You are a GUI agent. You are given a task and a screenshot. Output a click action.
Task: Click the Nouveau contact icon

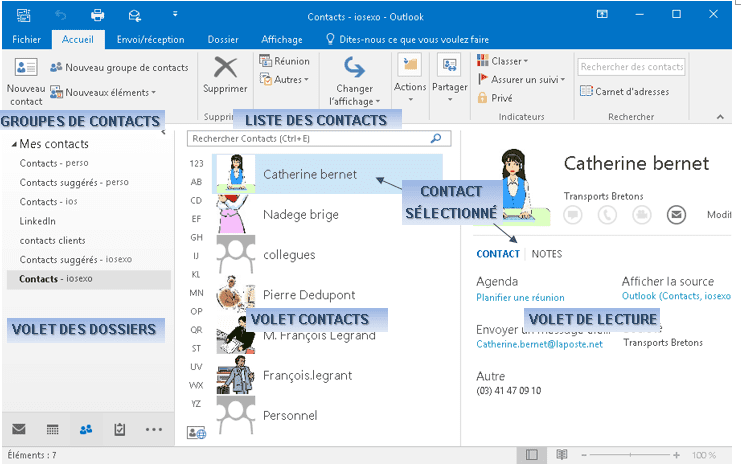point(26,67)
